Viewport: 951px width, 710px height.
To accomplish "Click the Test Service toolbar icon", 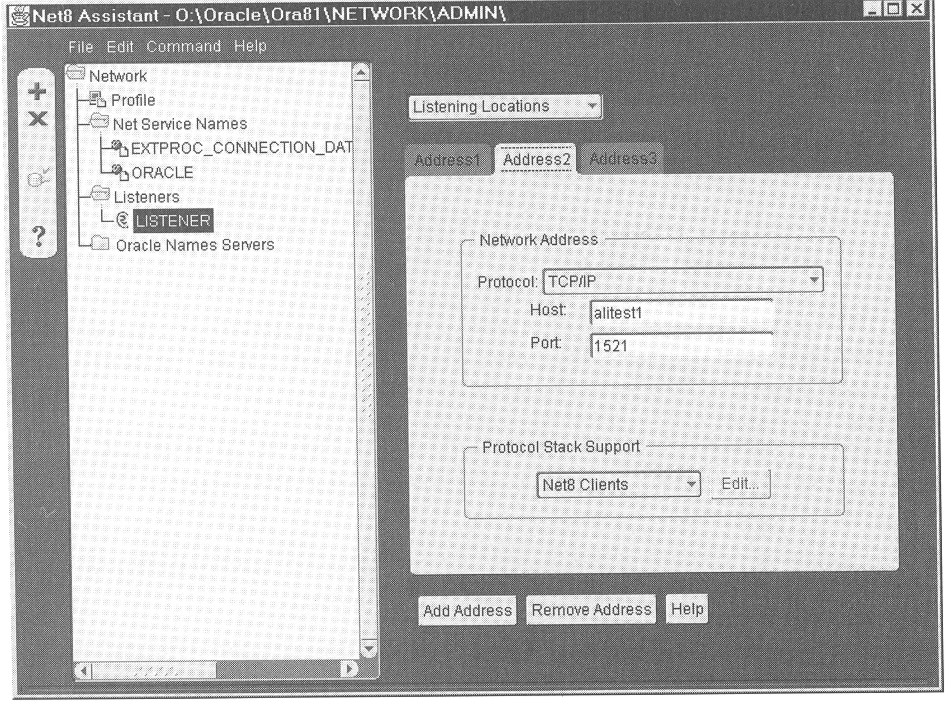I will pos(37,182).
